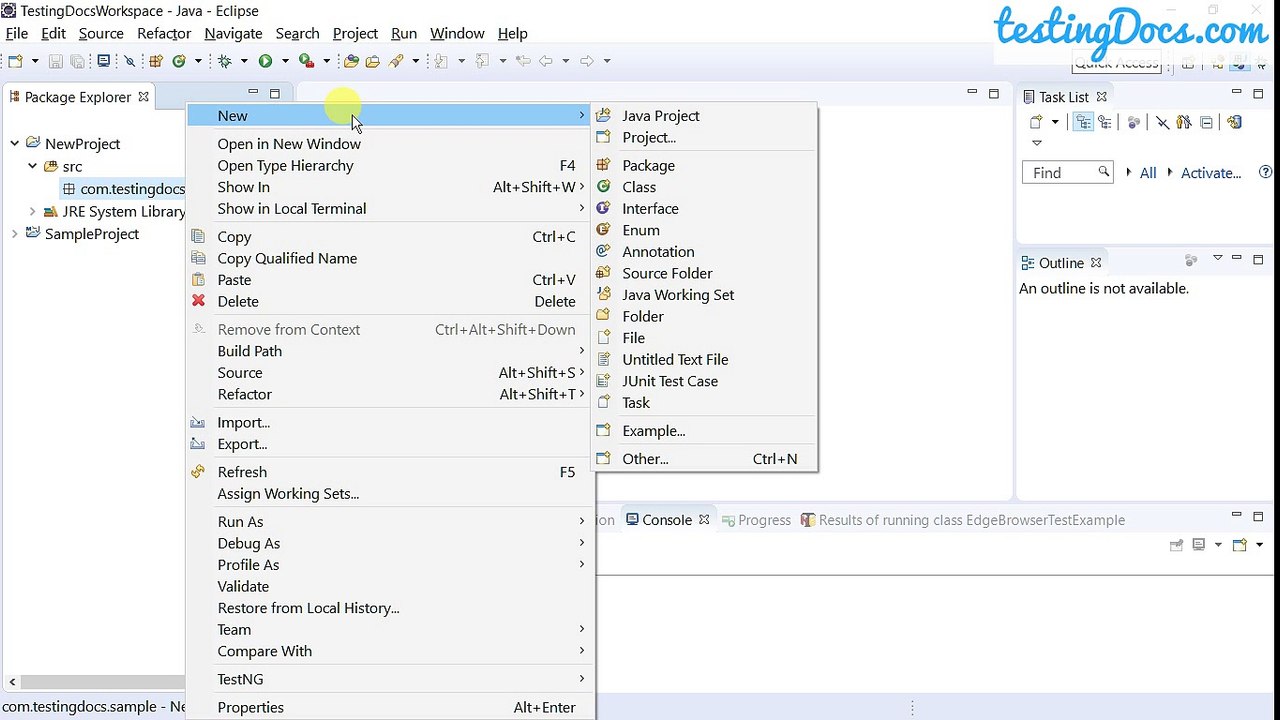This screenshot has height=720, width=1280.
Task: Click Refresh in the context menu
Action: point(389,472)
